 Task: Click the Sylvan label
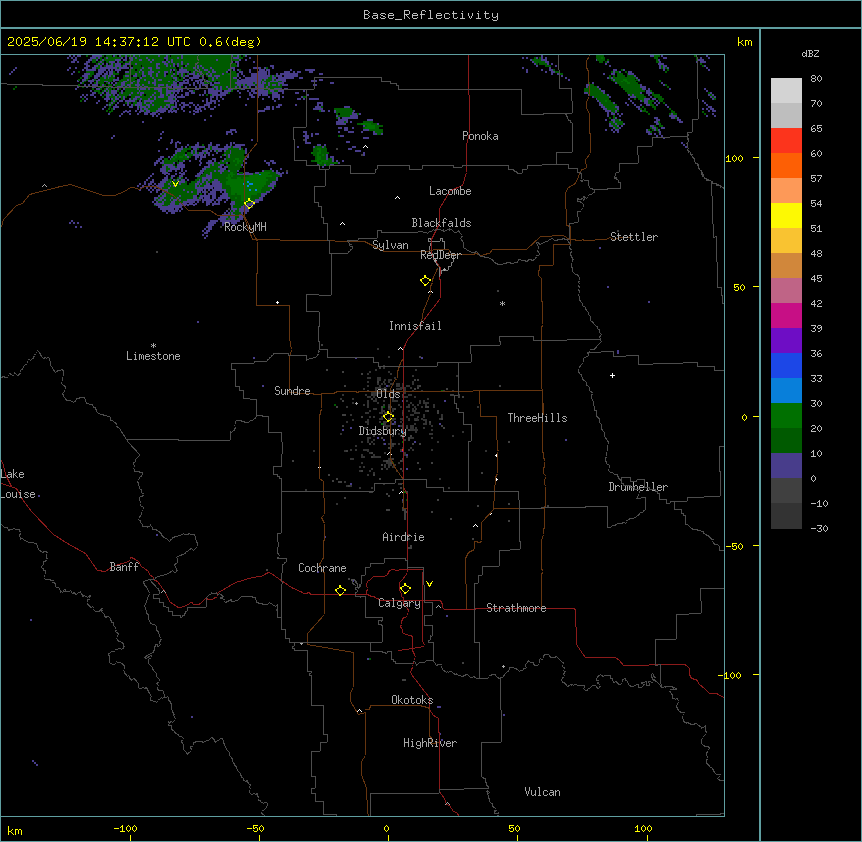[x=390, y=245]
